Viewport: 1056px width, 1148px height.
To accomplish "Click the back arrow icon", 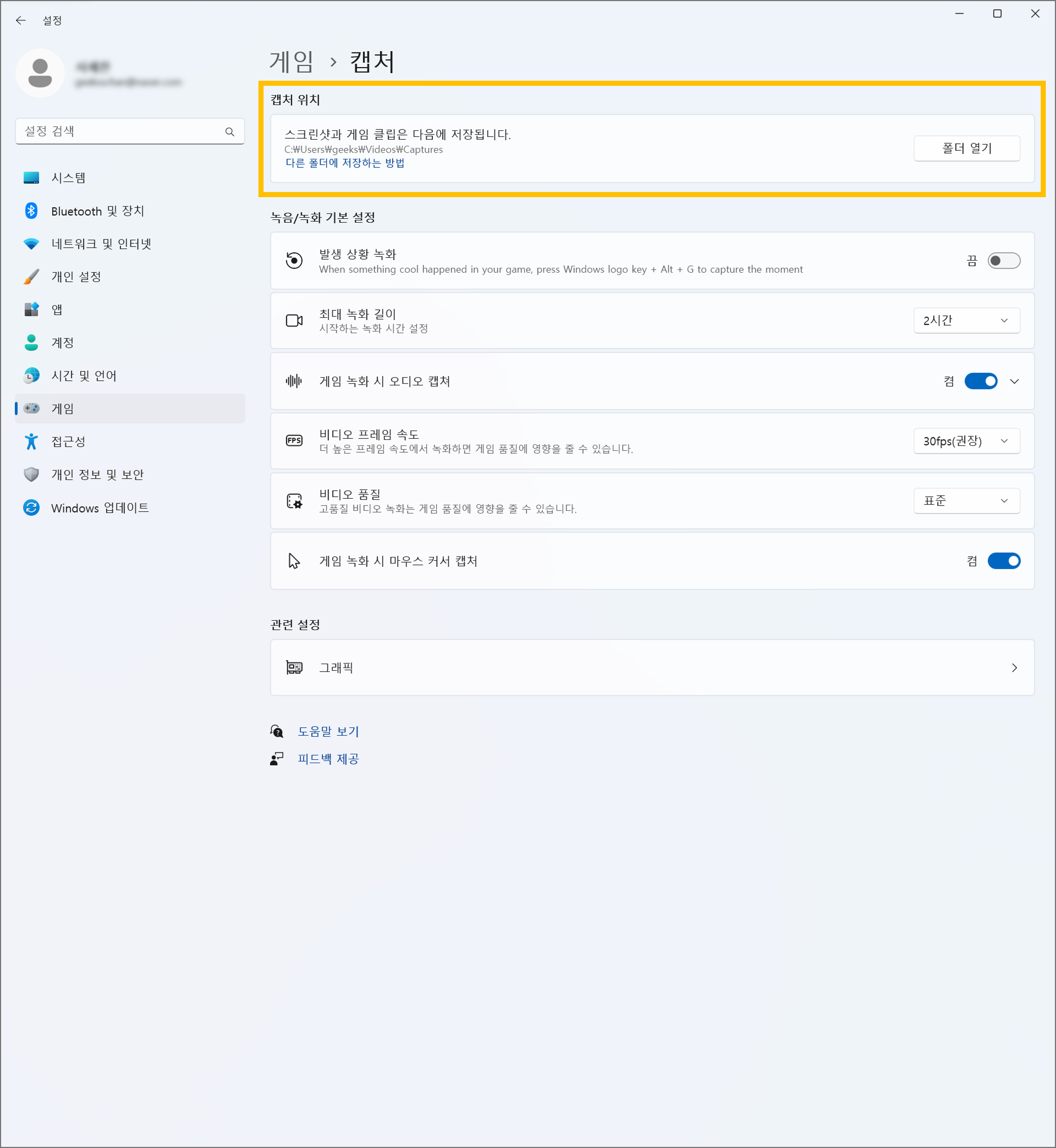I will click(21, 20).
